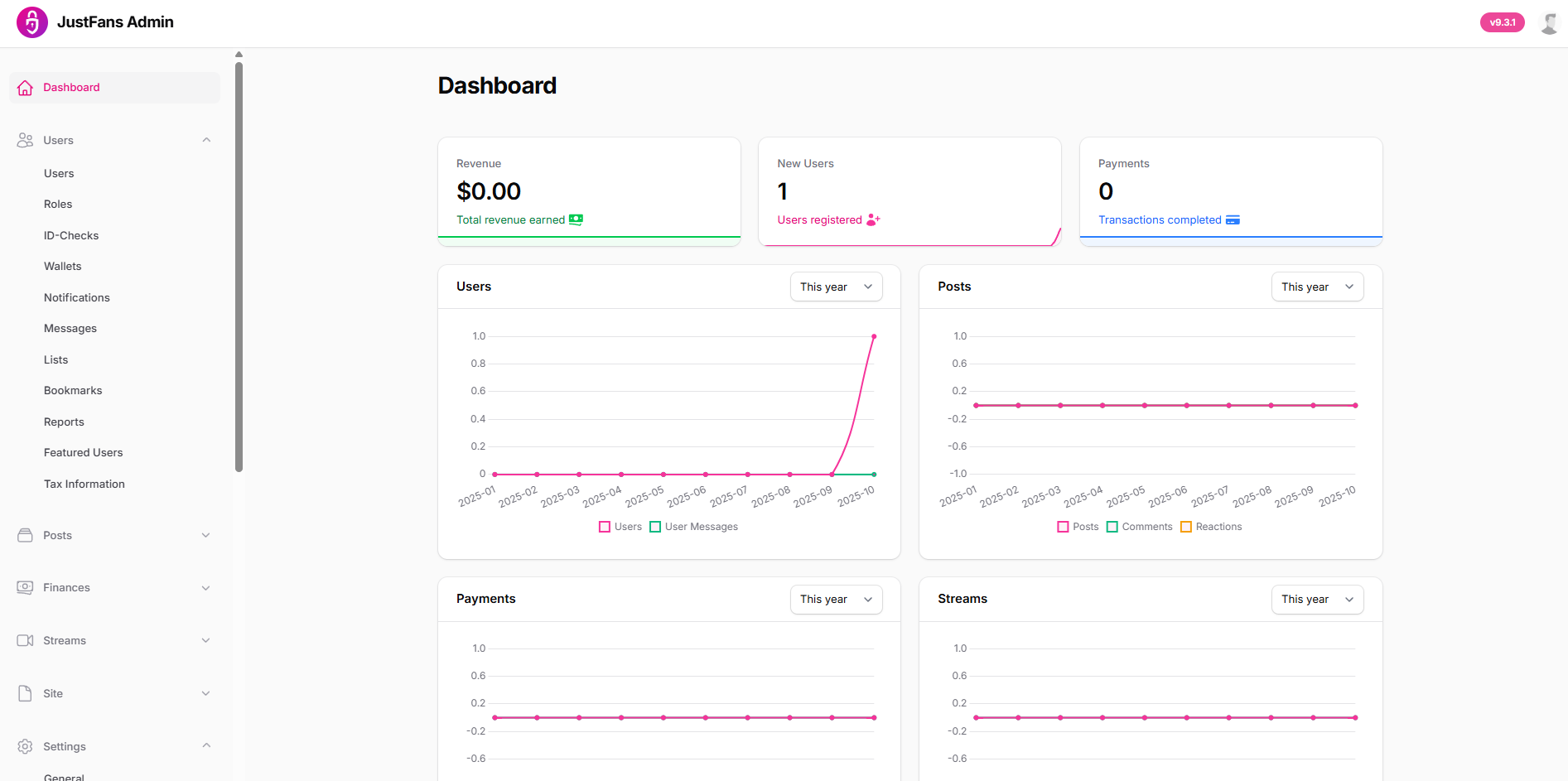Click the Dashboard home icon

(x=25, y=88)
